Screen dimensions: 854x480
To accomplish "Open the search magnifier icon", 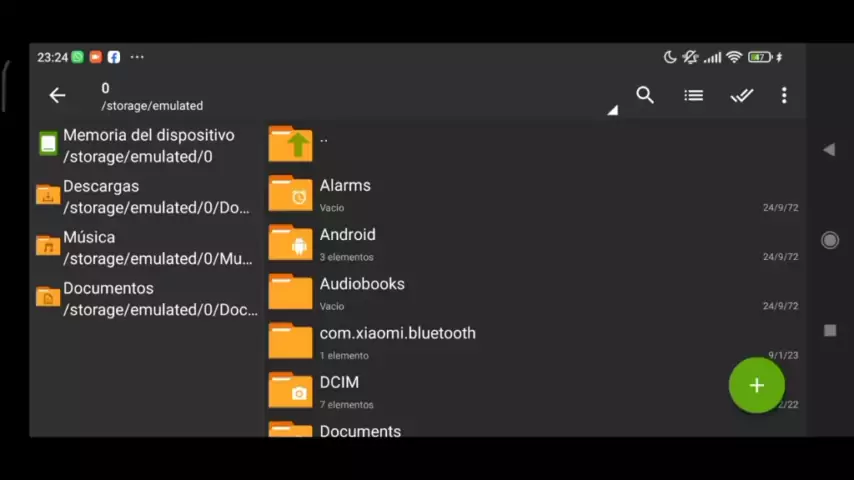I will [x=645, y=96].
